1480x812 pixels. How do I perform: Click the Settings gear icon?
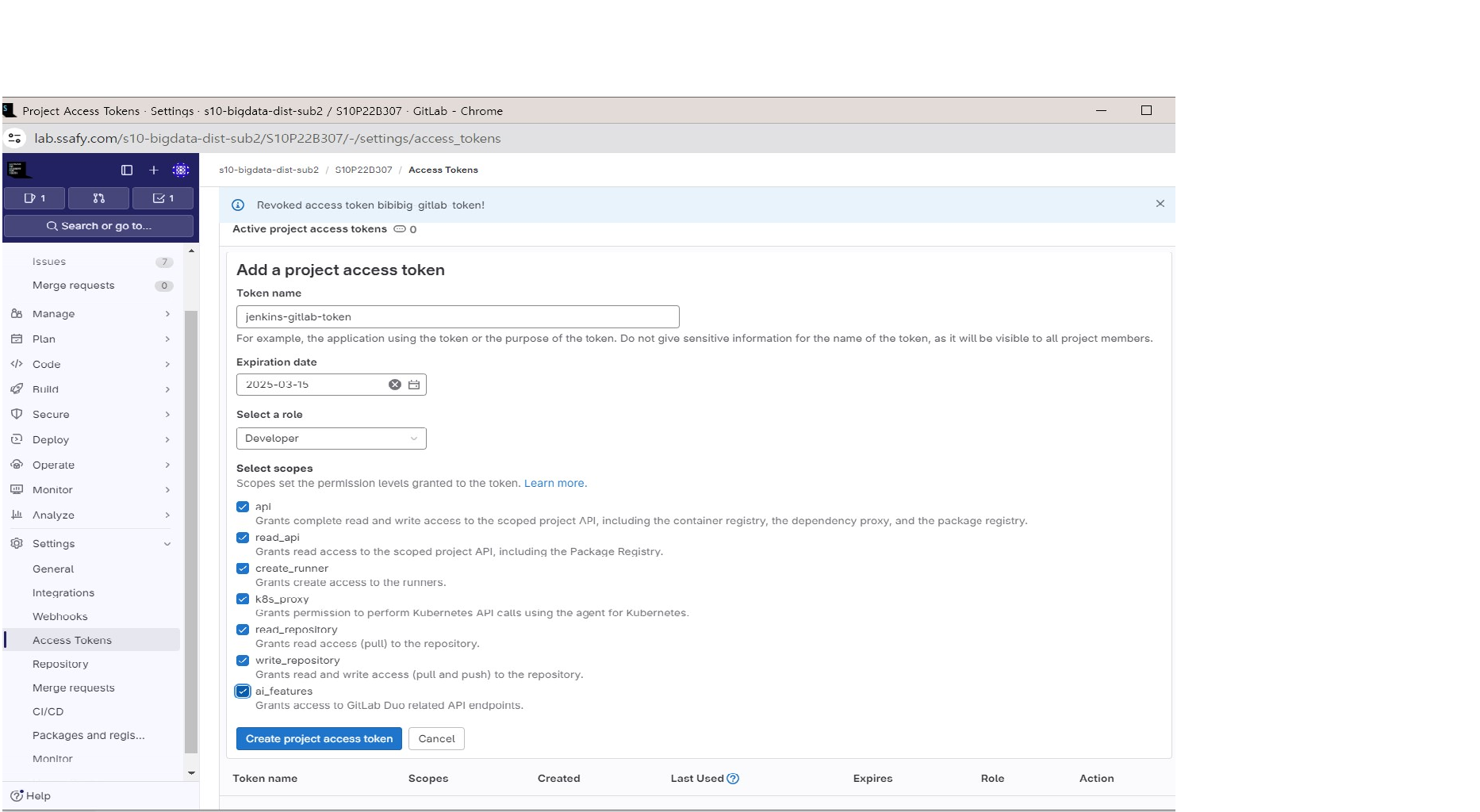pos(17,543)
